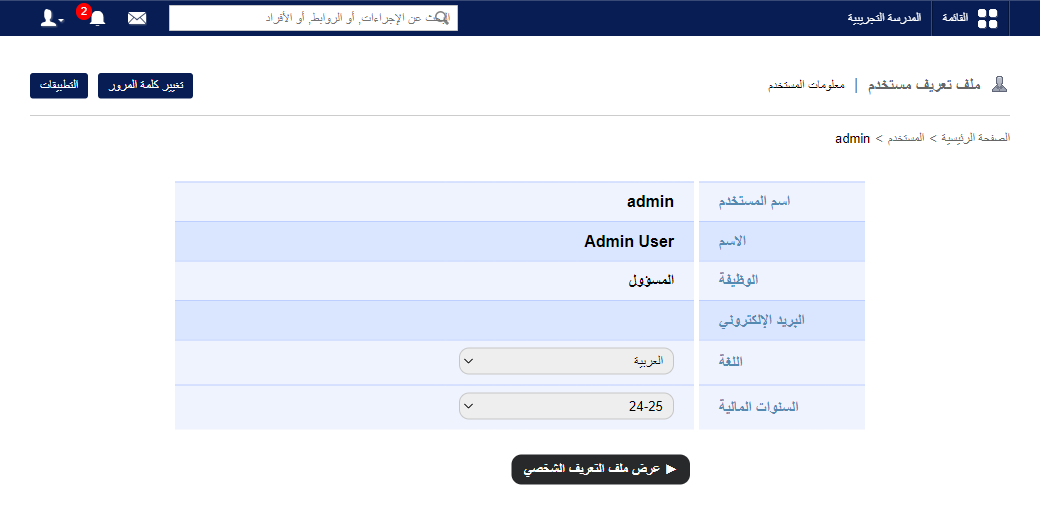
Task: Click the role value المسؤول
Action: (651, 280)
